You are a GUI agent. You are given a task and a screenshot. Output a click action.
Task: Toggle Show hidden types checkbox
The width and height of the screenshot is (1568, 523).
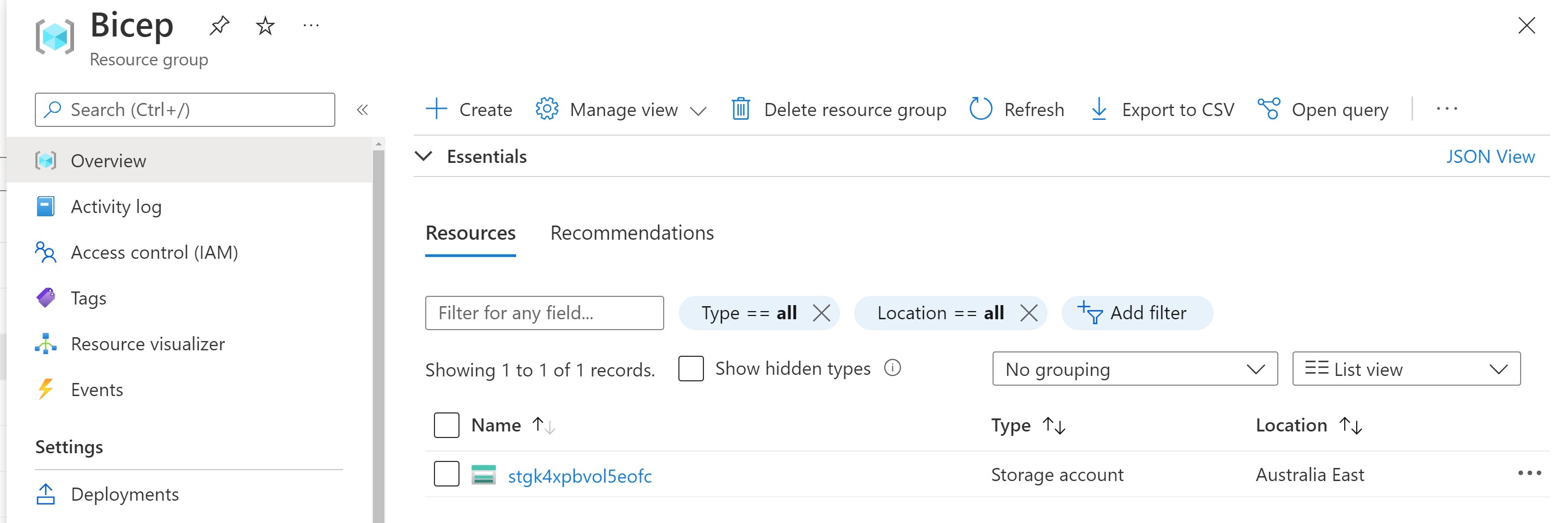[691, 368]
